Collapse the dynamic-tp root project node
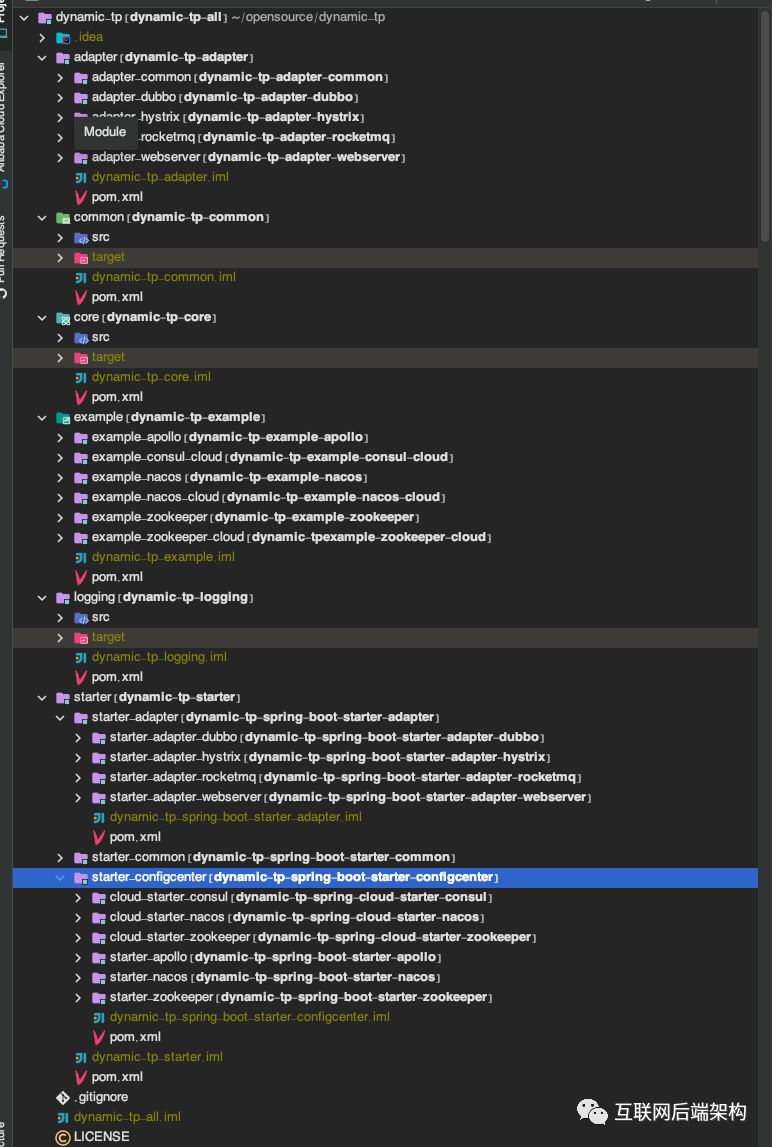The image size is (772, 1147). point(24,17)
